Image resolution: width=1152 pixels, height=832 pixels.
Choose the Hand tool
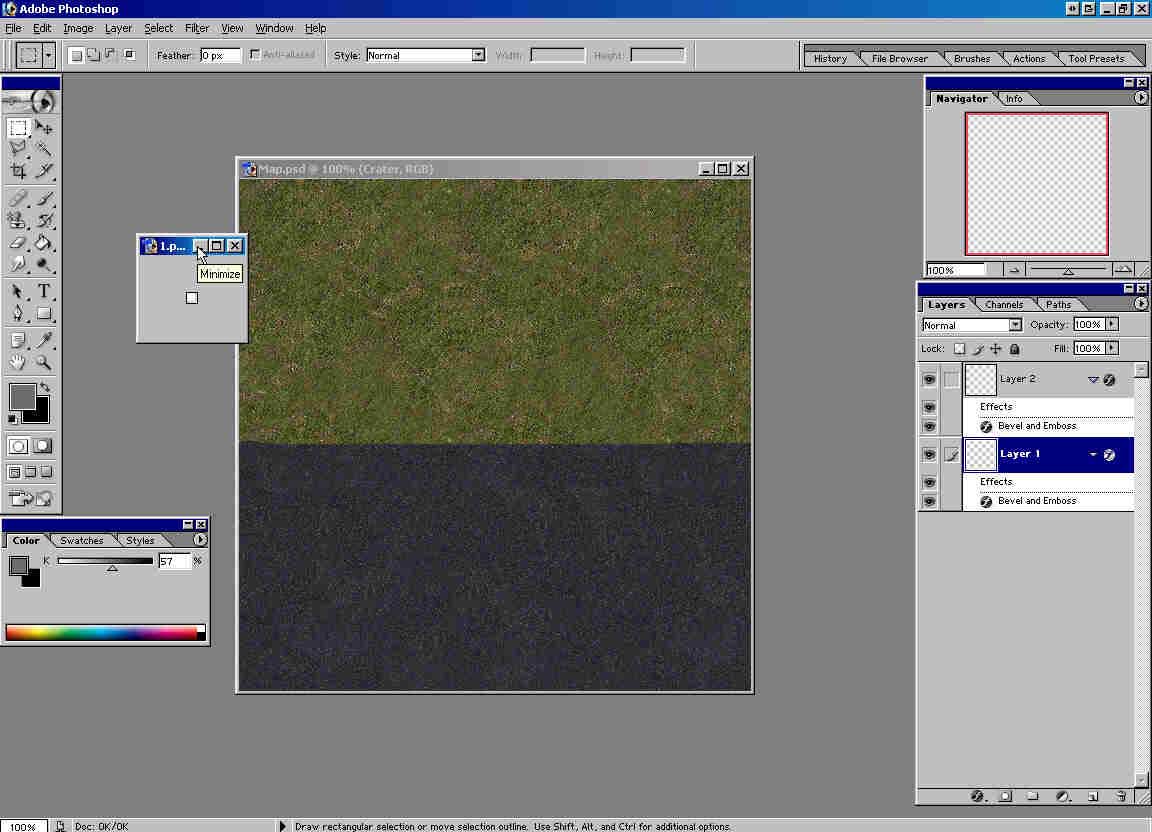pos(18,363)
